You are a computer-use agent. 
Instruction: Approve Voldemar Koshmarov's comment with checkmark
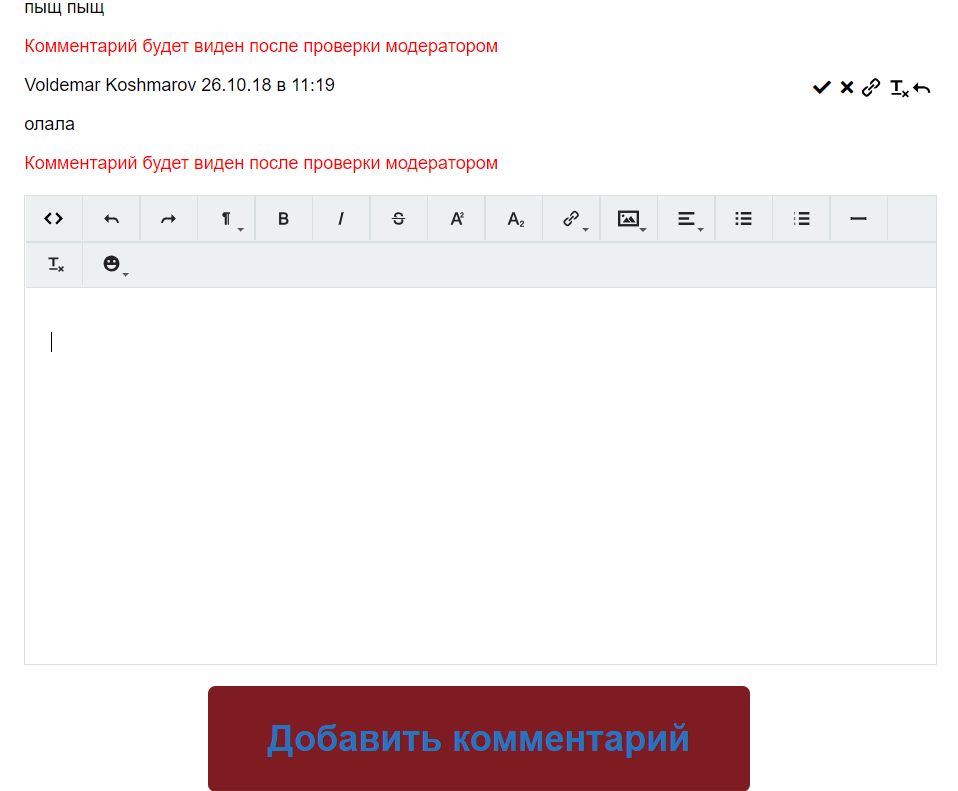click(821, 88)
